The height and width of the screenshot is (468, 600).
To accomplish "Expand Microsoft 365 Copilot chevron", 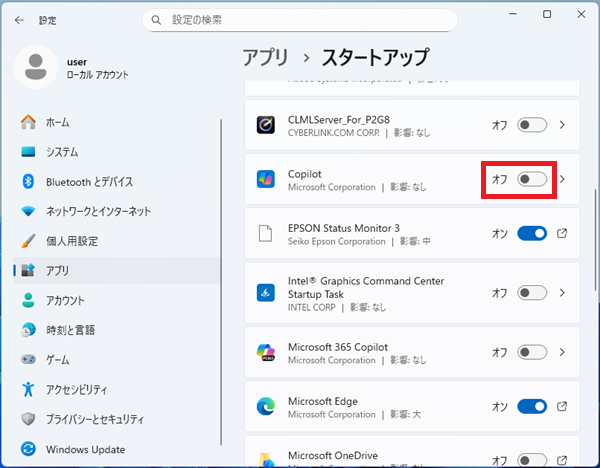I will (562, 352).
